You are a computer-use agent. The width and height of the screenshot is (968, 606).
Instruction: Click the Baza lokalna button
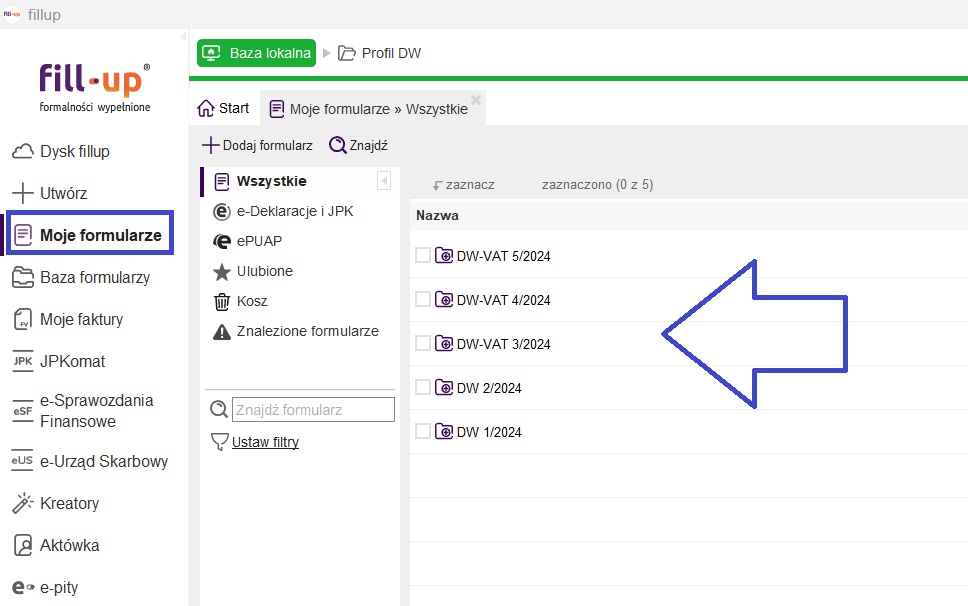[x=256, y=53]
